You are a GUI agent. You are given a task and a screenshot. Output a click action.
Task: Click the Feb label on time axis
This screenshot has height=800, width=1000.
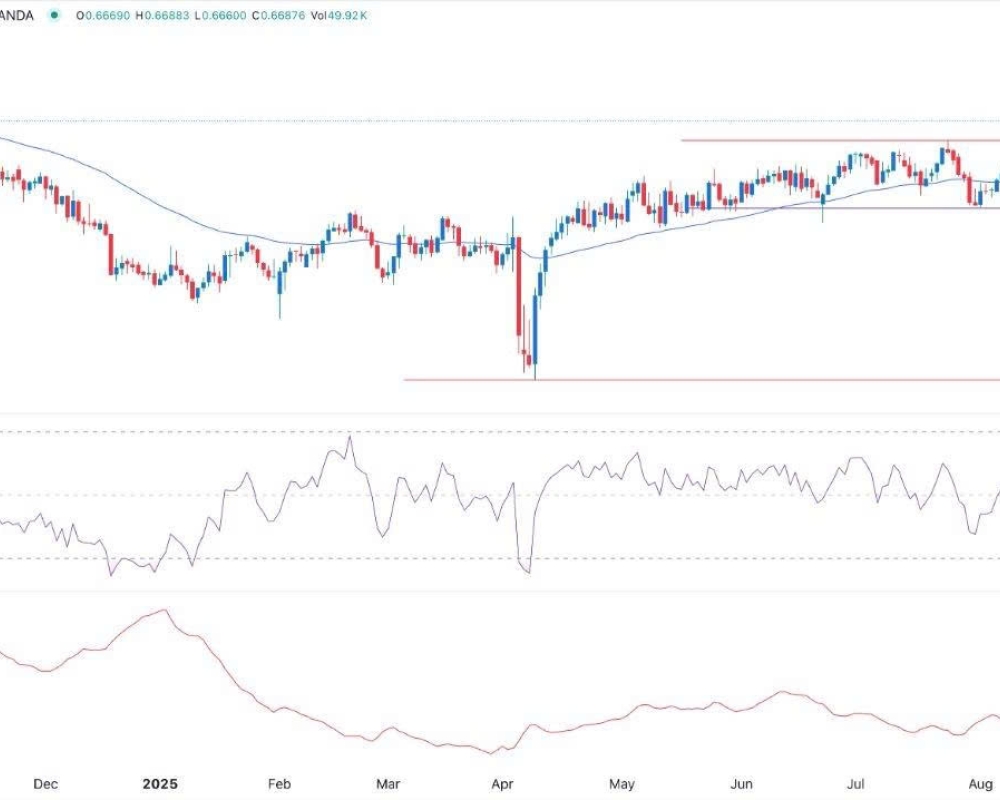[x=279, y=784]
